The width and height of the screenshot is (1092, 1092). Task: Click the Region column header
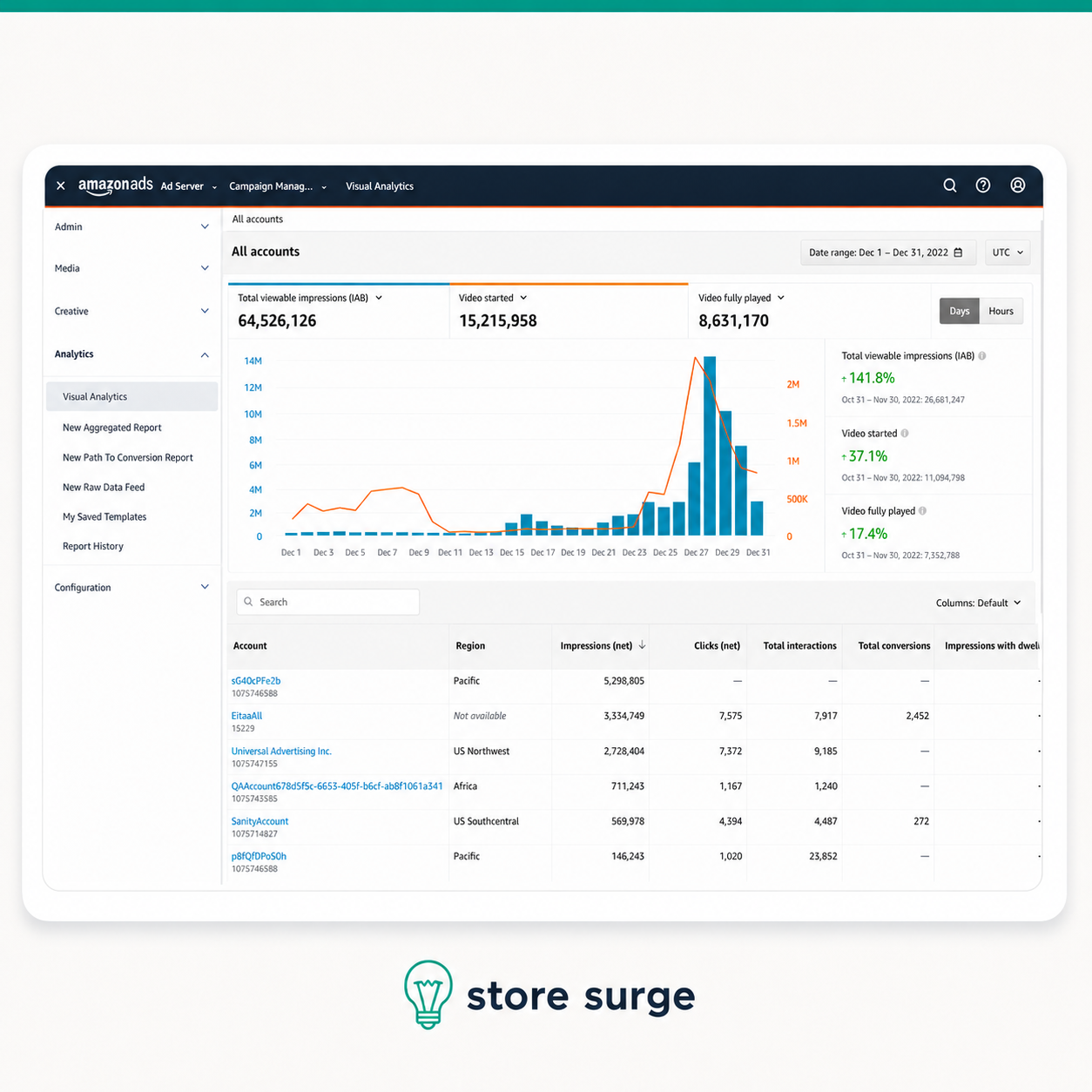(x=470, y=646)
